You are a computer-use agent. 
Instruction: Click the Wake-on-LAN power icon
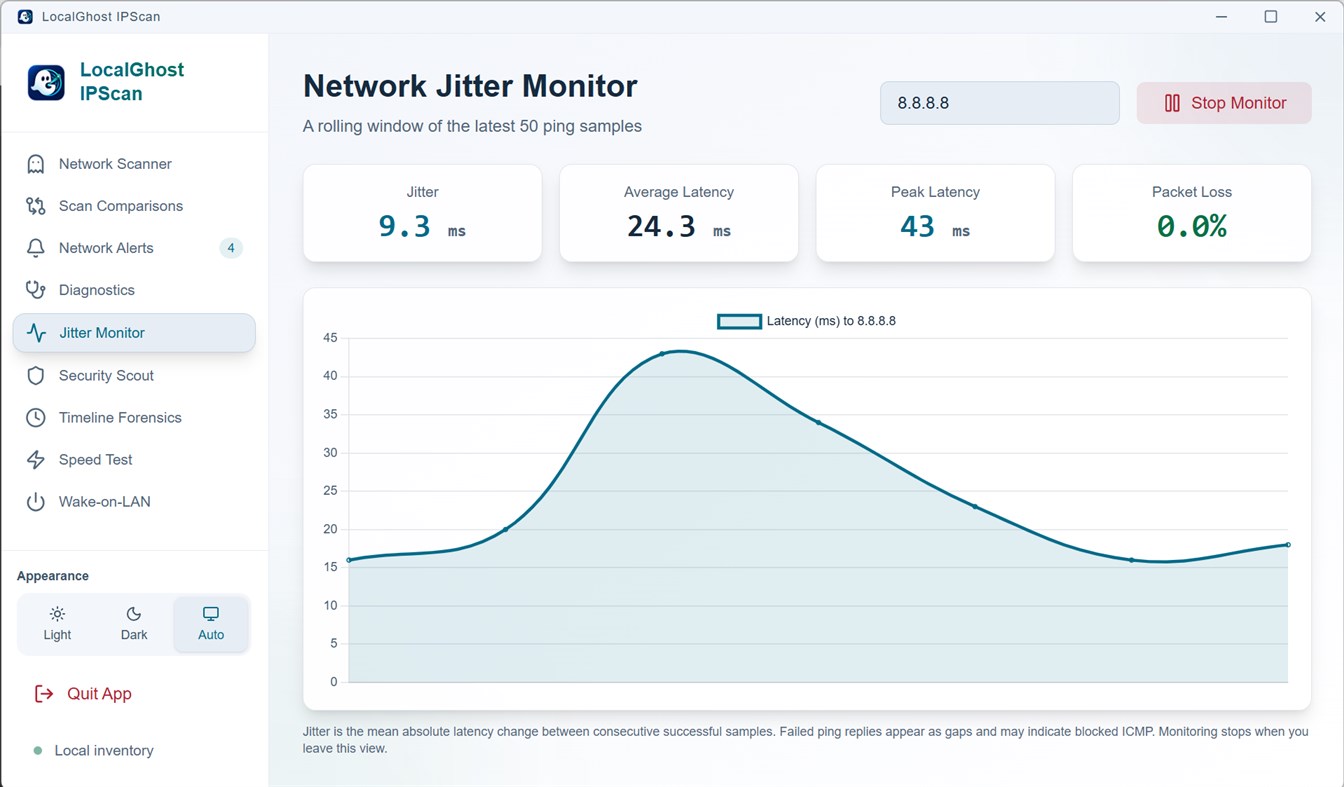click(x=36, y=502)
